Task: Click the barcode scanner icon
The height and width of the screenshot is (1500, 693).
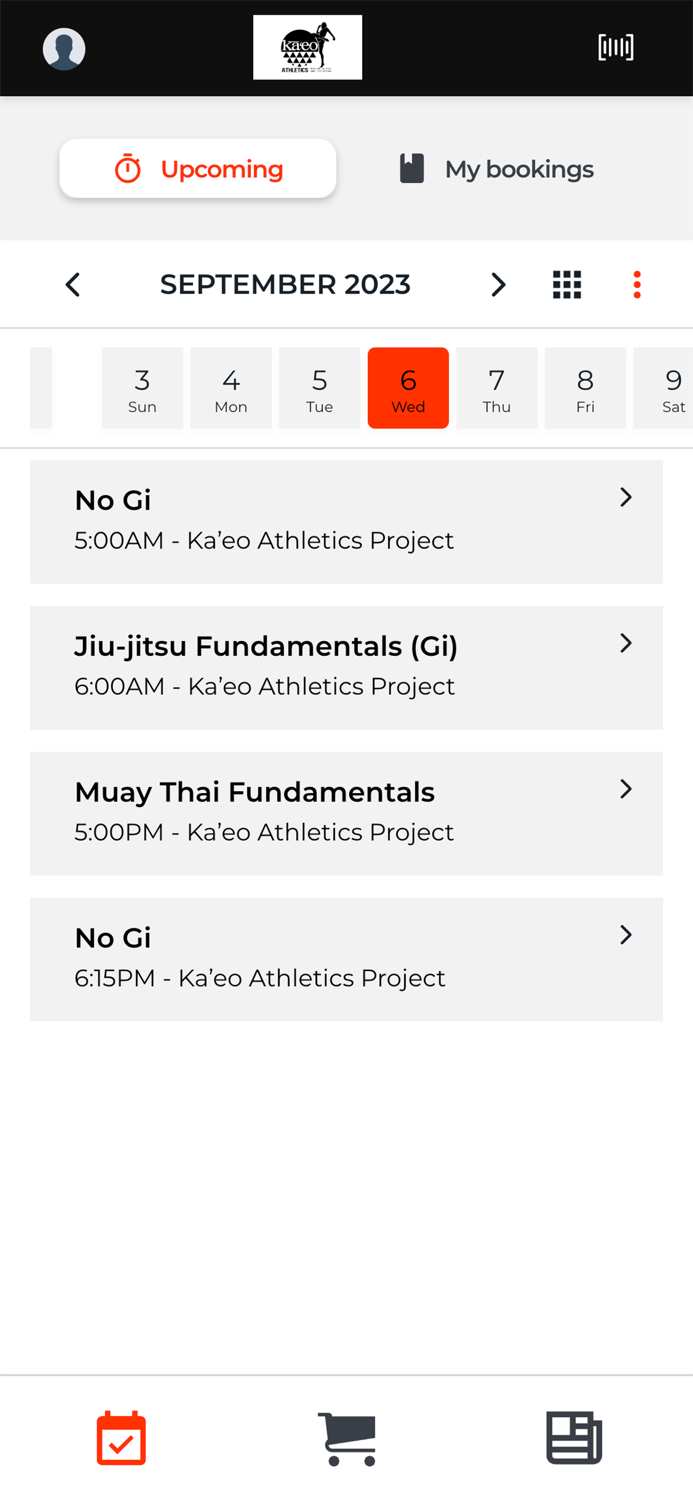Action: pyautogui.click(x=616, y=47)
